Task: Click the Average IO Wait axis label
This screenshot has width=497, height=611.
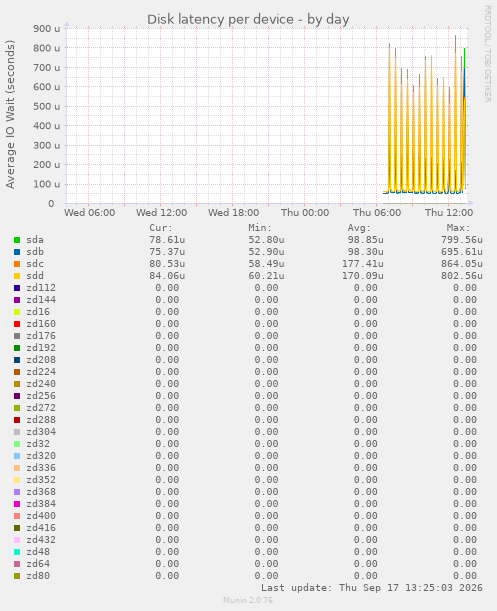Action: coord(10,114)
